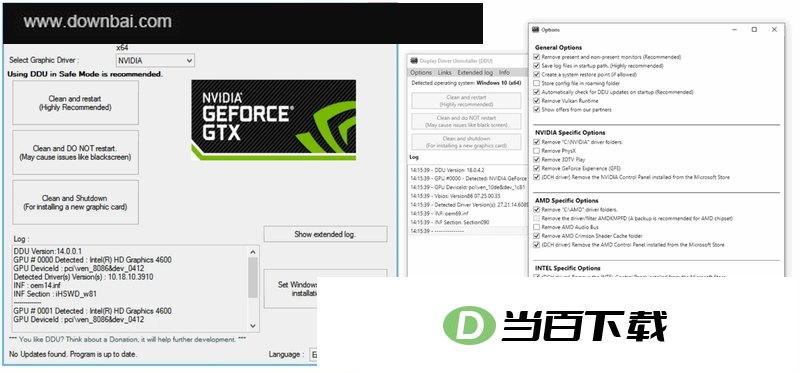Open the Info menu in DDU window

[x=504, y=72]
